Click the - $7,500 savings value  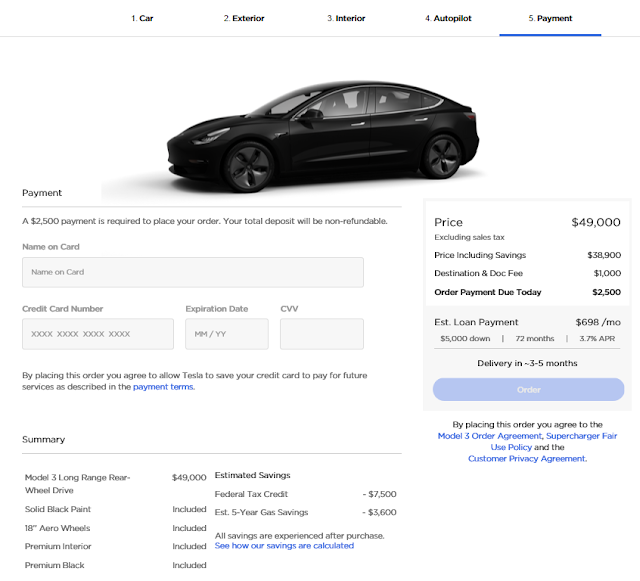tap(379, 494)
